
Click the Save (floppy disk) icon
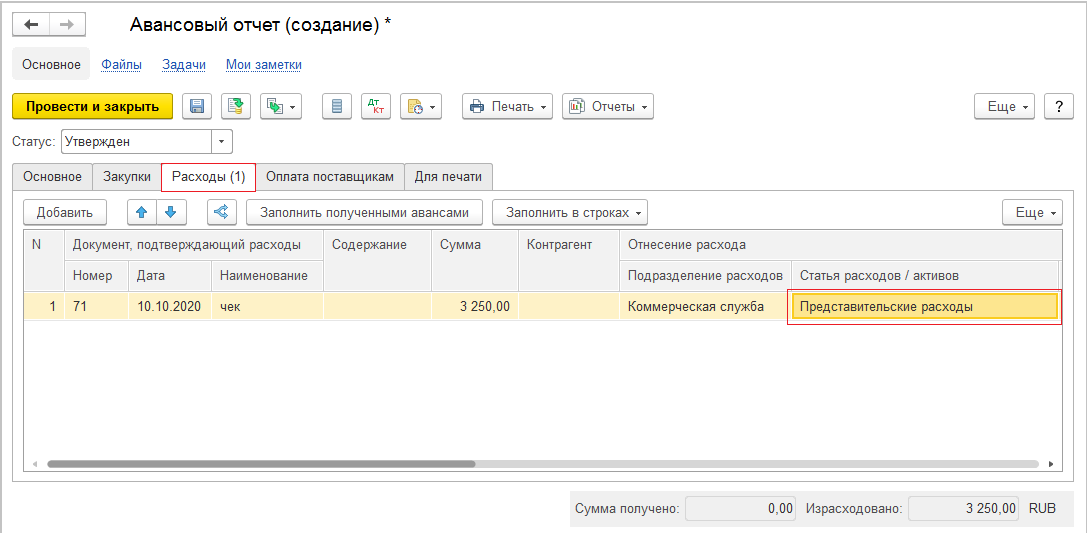click(196, 106)
